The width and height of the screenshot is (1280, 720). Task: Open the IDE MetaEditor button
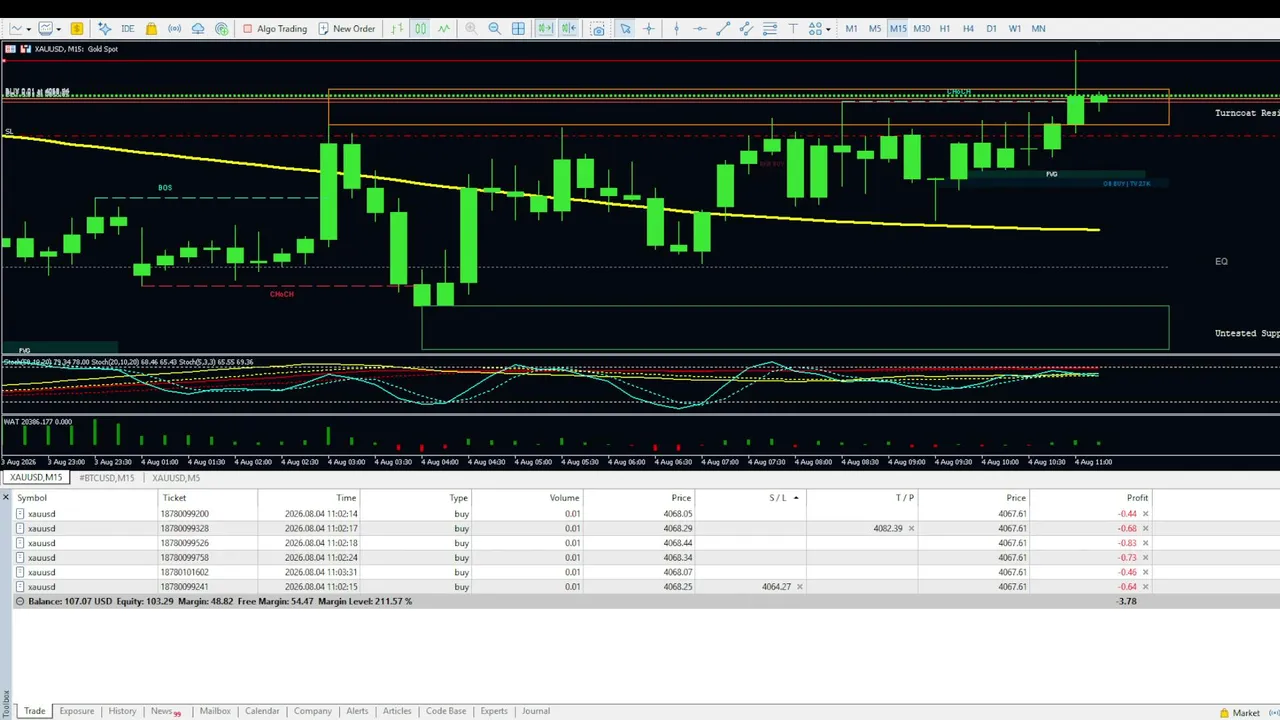tap(127, 28)
